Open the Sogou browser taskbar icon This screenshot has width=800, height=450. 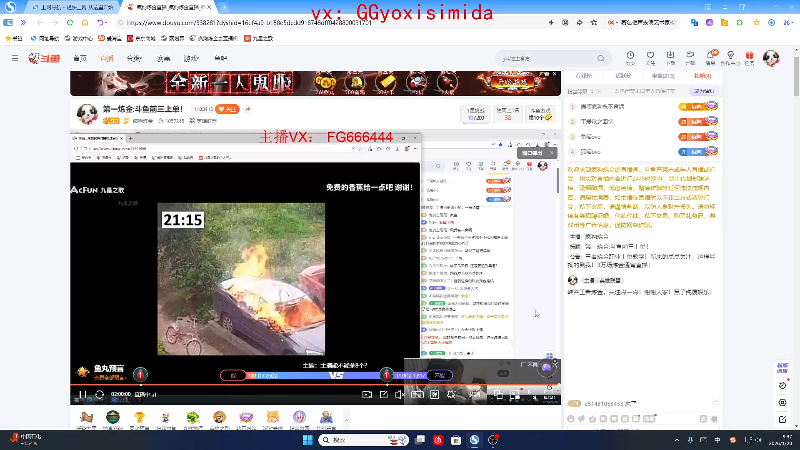[x=474, y=440]
